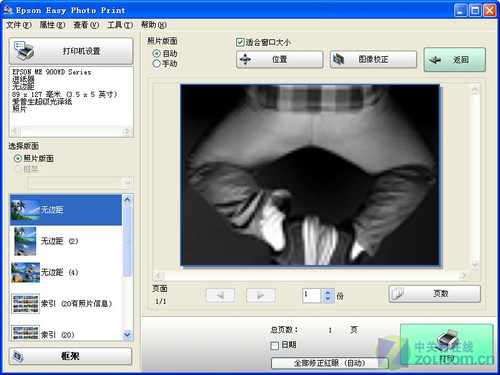Image resolution: width=500 pixels, height=375 pixels.
Task: Click printer info scroll right arrow
Action: pos(127,131)
